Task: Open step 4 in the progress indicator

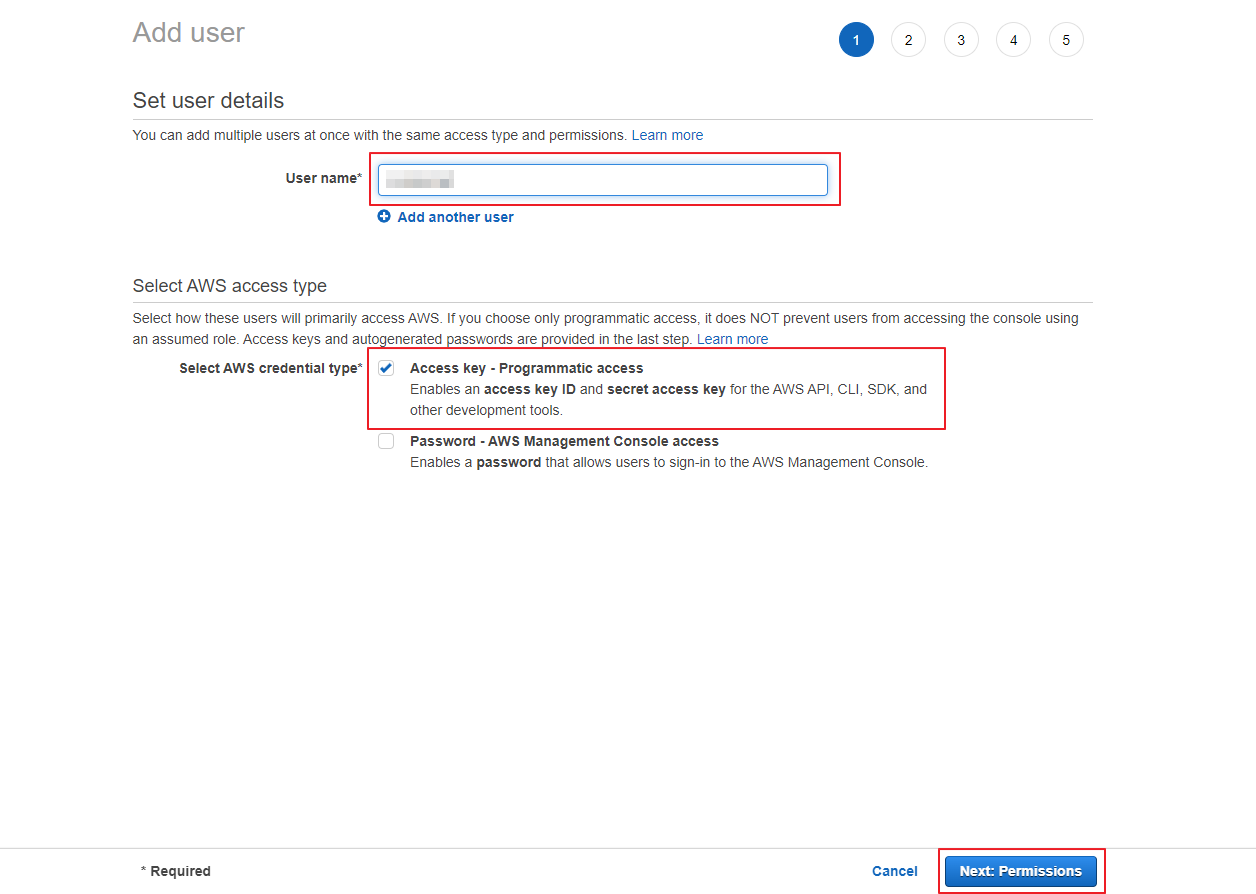Action: 1013,40
